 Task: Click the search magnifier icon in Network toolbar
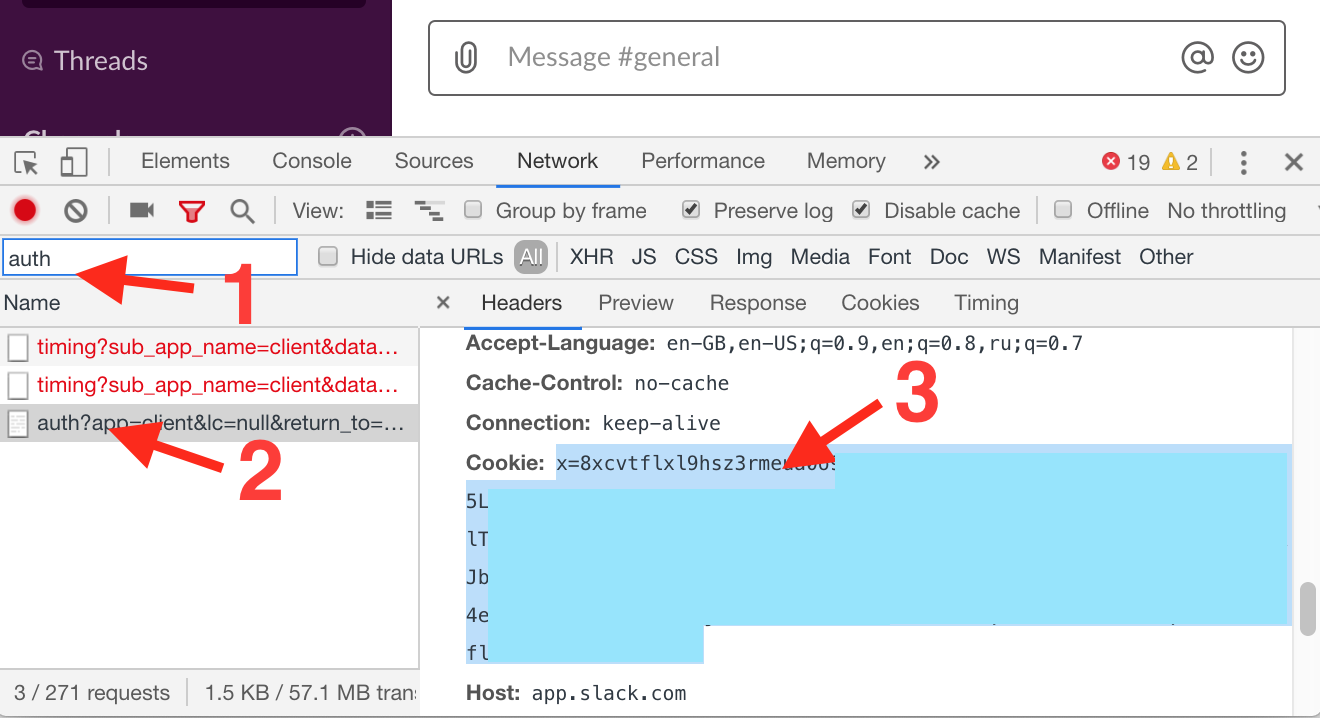(242, 211)
